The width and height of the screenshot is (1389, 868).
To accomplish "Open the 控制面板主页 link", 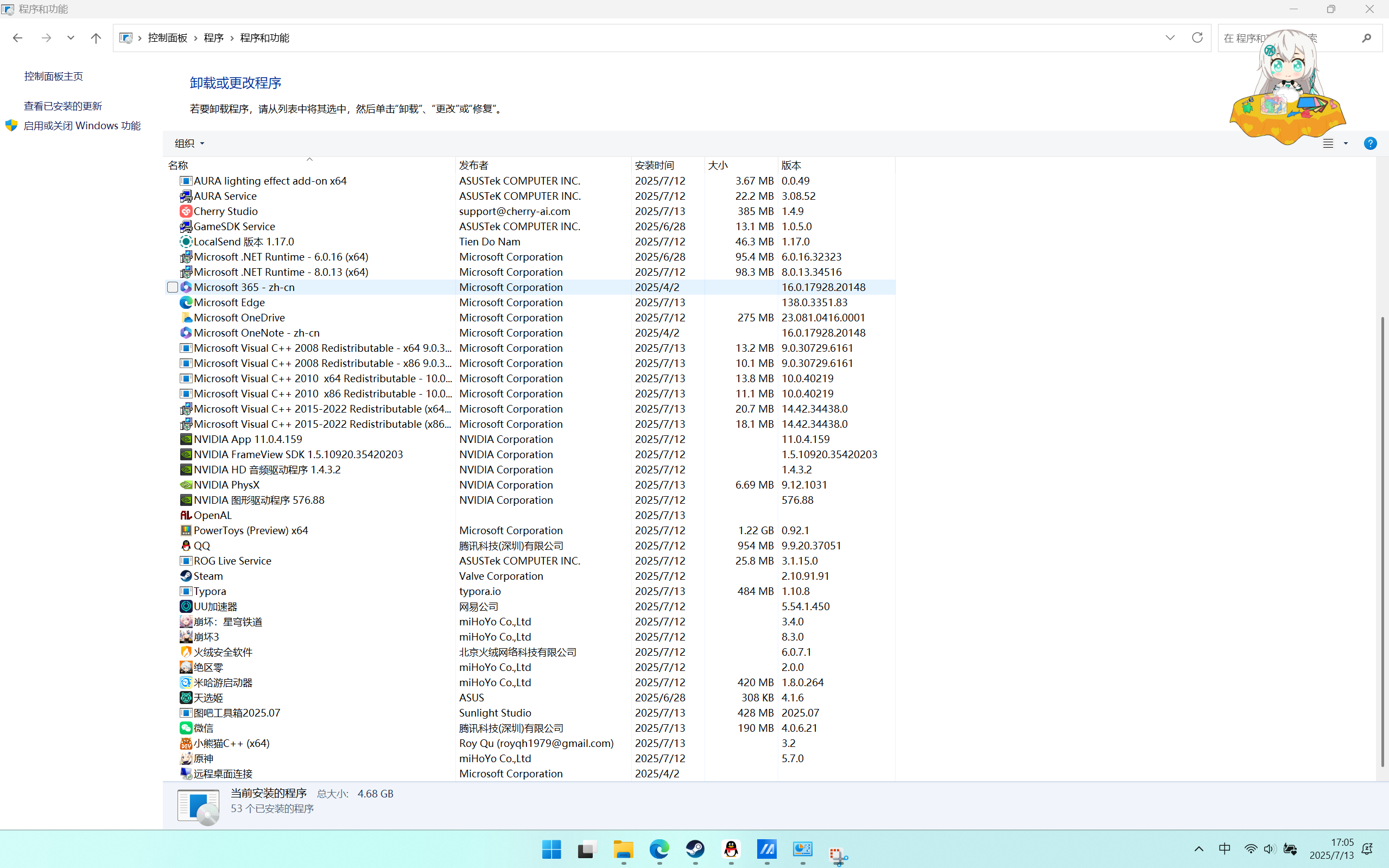I will [x=53, y=77].
